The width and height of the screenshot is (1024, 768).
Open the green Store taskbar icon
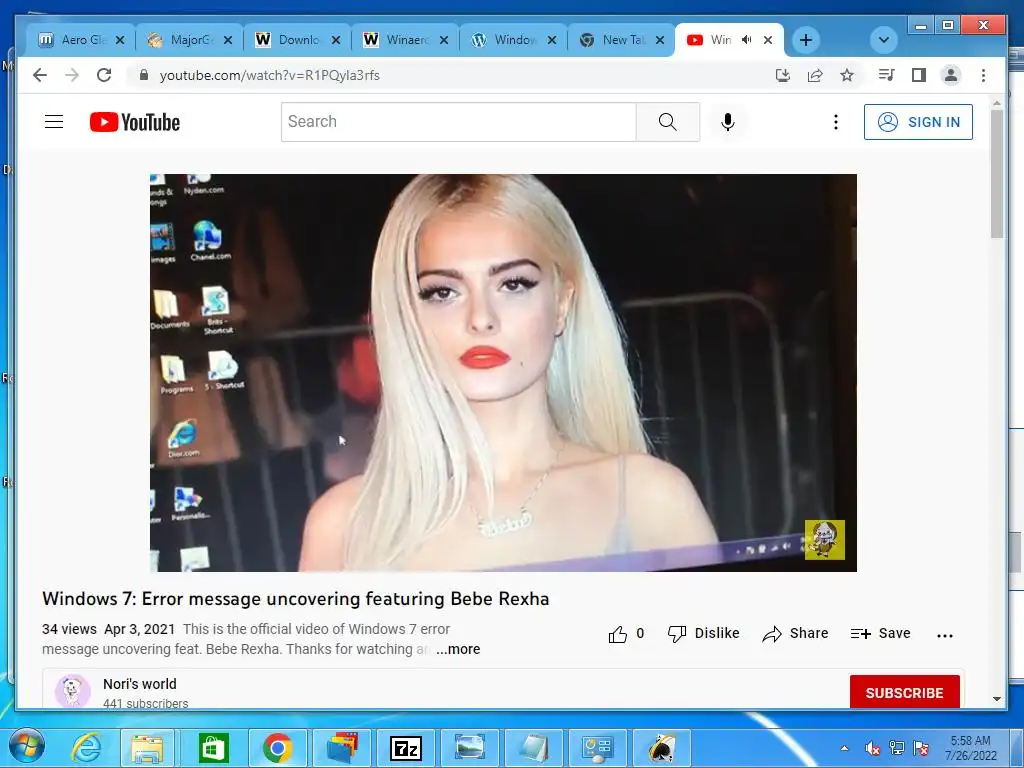[x=214, y=748]
